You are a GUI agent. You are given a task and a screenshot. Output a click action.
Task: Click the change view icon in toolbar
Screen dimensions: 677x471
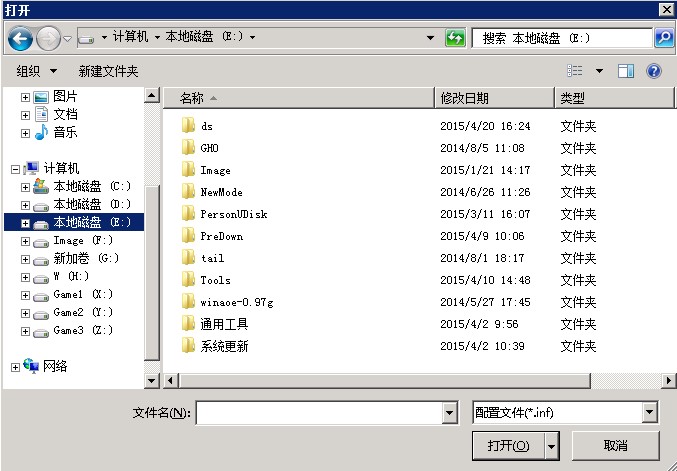[575, 71]
